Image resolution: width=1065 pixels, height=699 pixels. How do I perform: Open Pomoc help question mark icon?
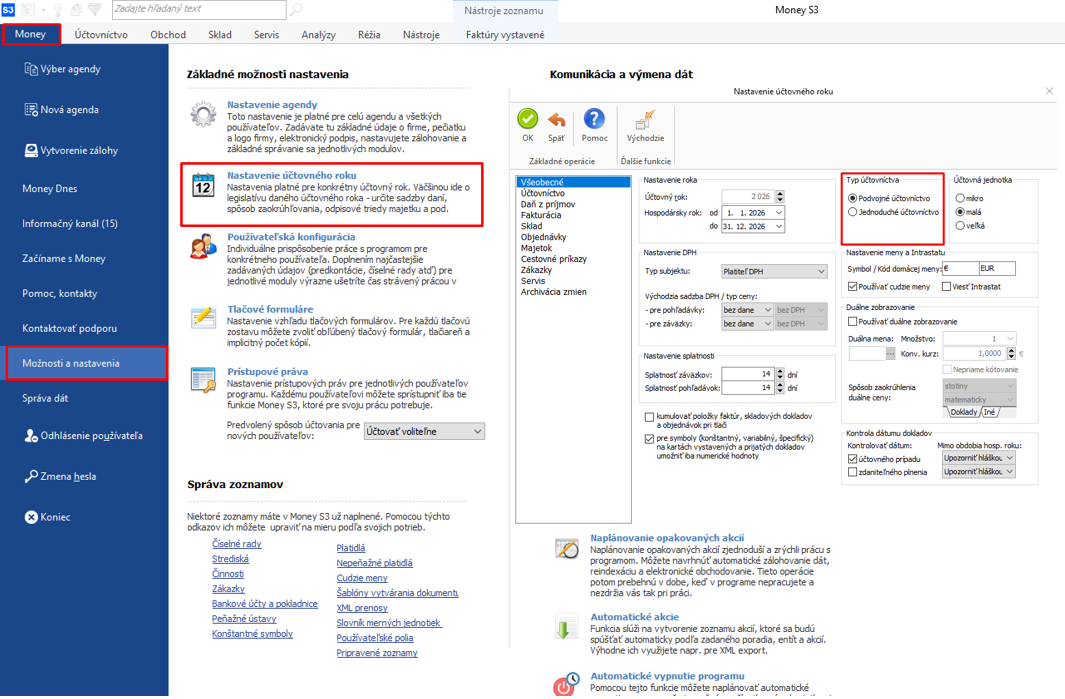click(594, 120)
